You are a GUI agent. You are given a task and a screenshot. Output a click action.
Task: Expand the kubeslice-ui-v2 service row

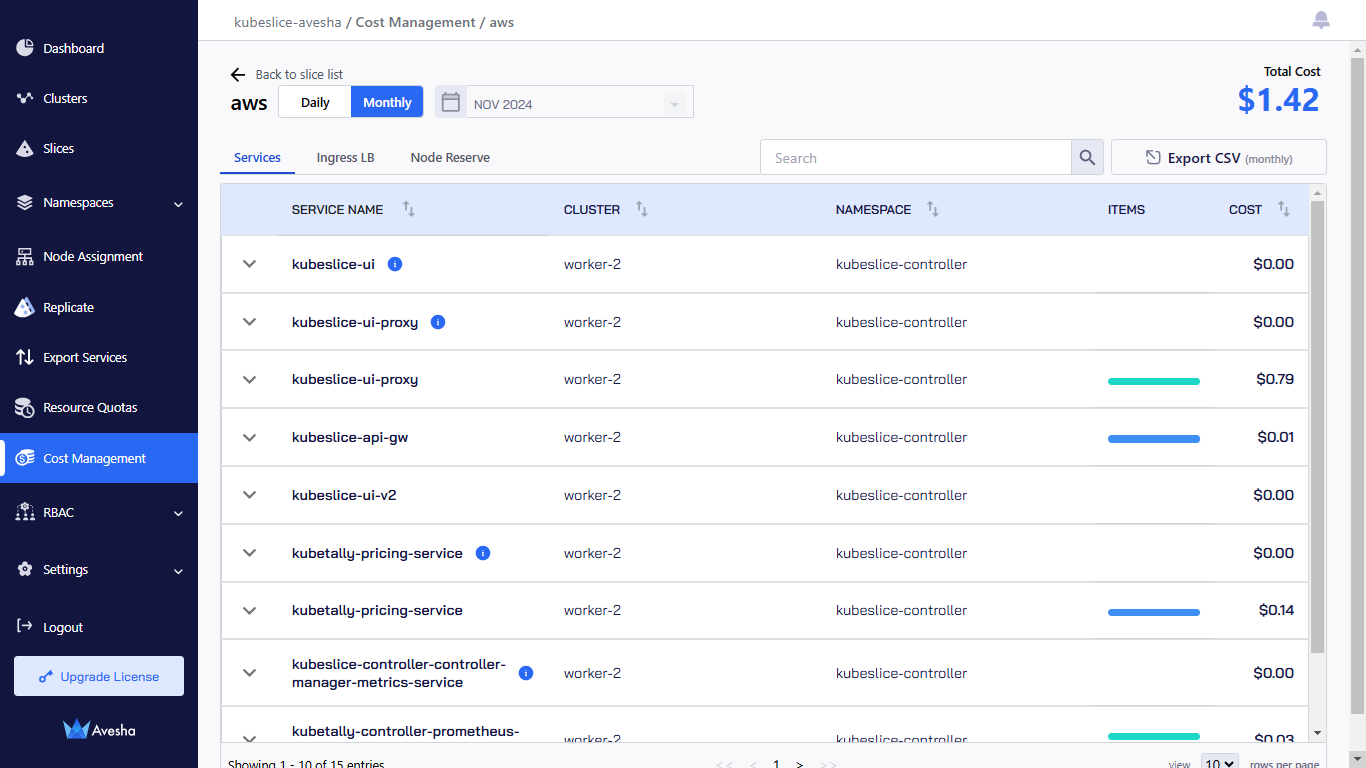(250, 495)
